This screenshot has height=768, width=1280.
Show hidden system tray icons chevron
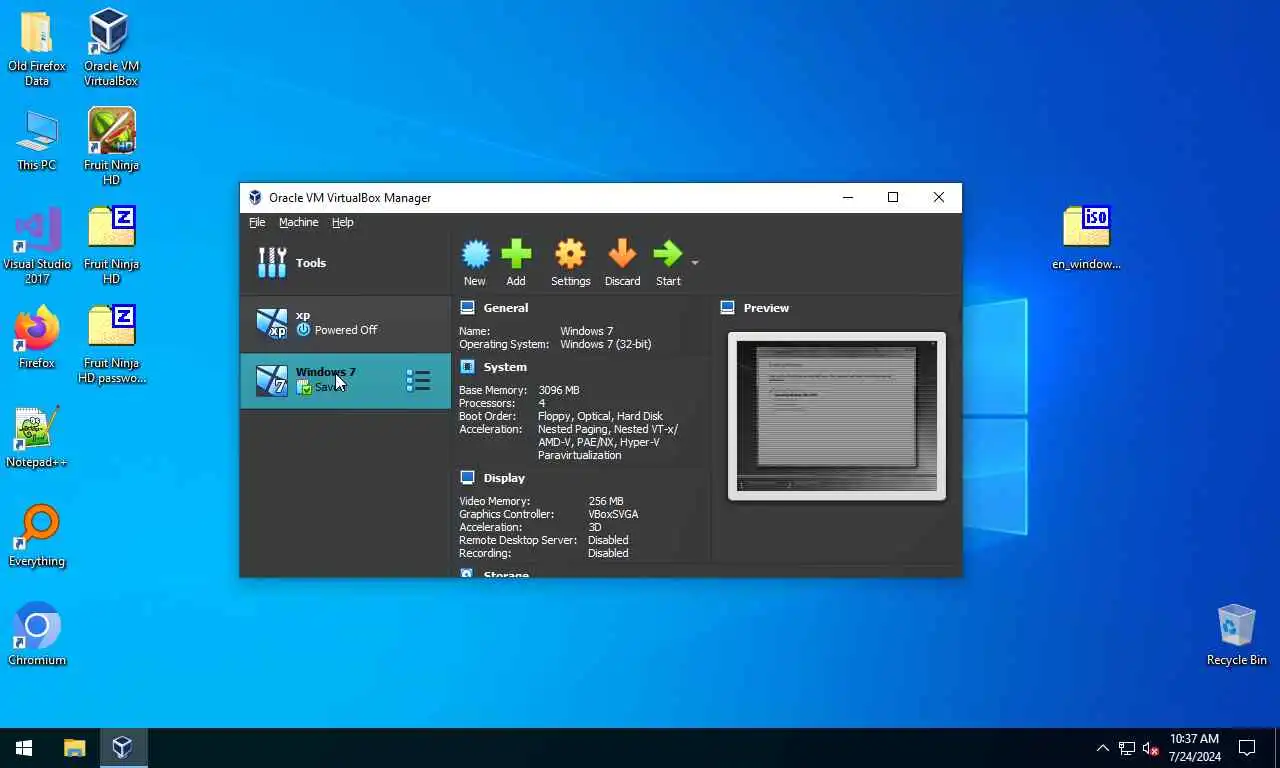pos(1103,748)
